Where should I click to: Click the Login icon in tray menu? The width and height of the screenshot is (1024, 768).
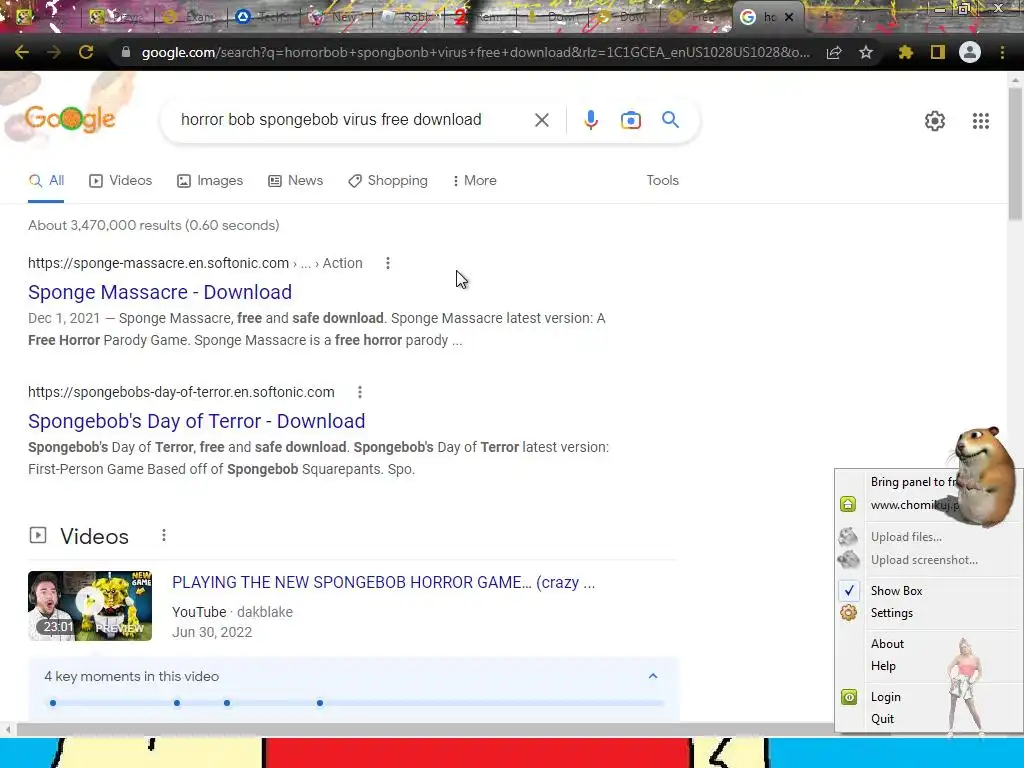tap(848, 697)
